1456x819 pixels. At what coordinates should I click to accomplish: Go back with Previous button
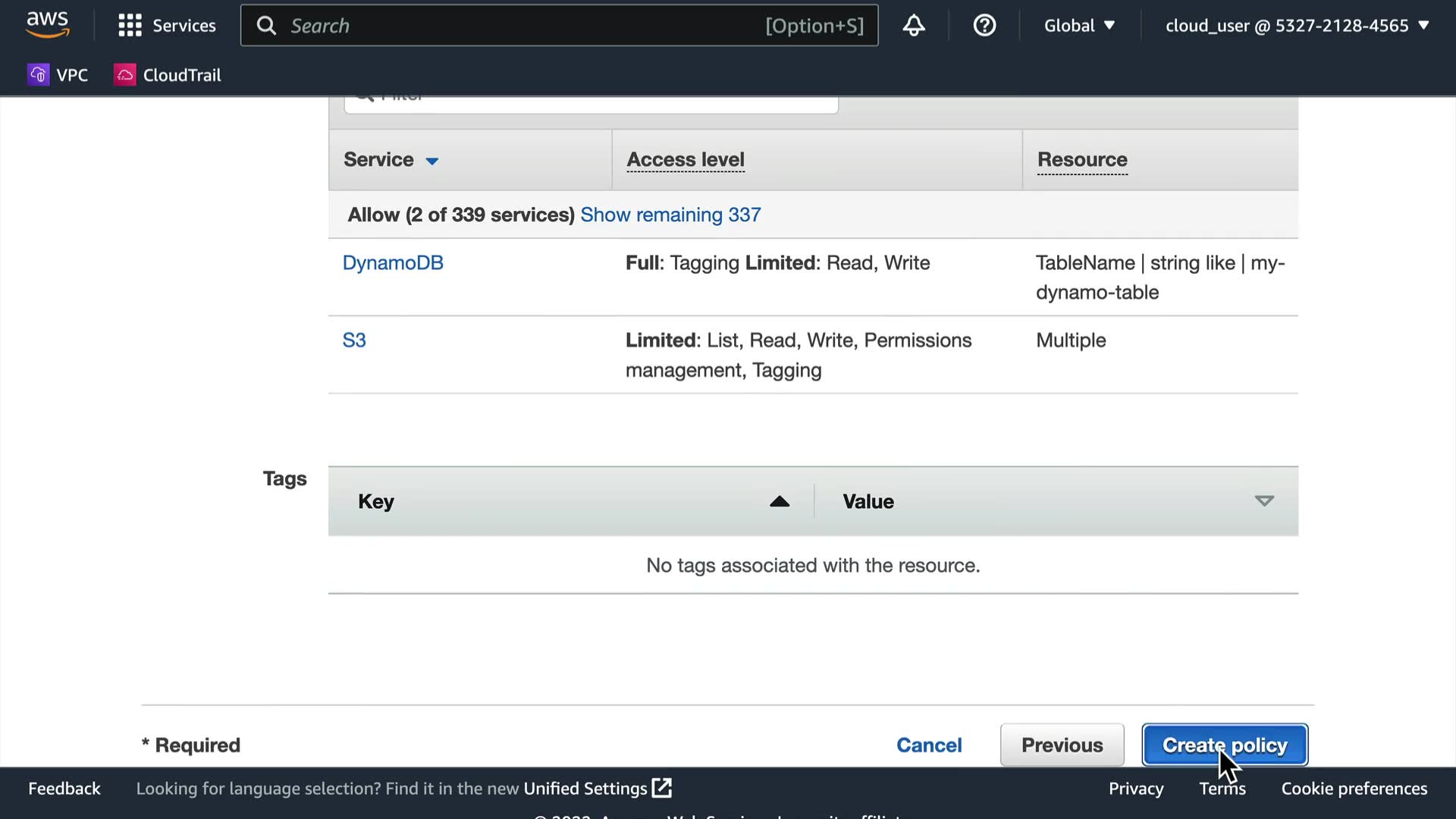1062,745
